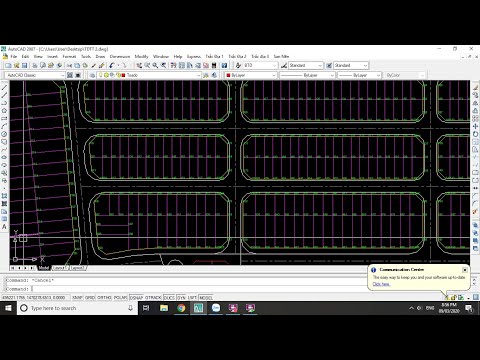Viewport: 480px width, 360px height.
Task: Select the Multiline Text A tool
Action: click(4, 227)
